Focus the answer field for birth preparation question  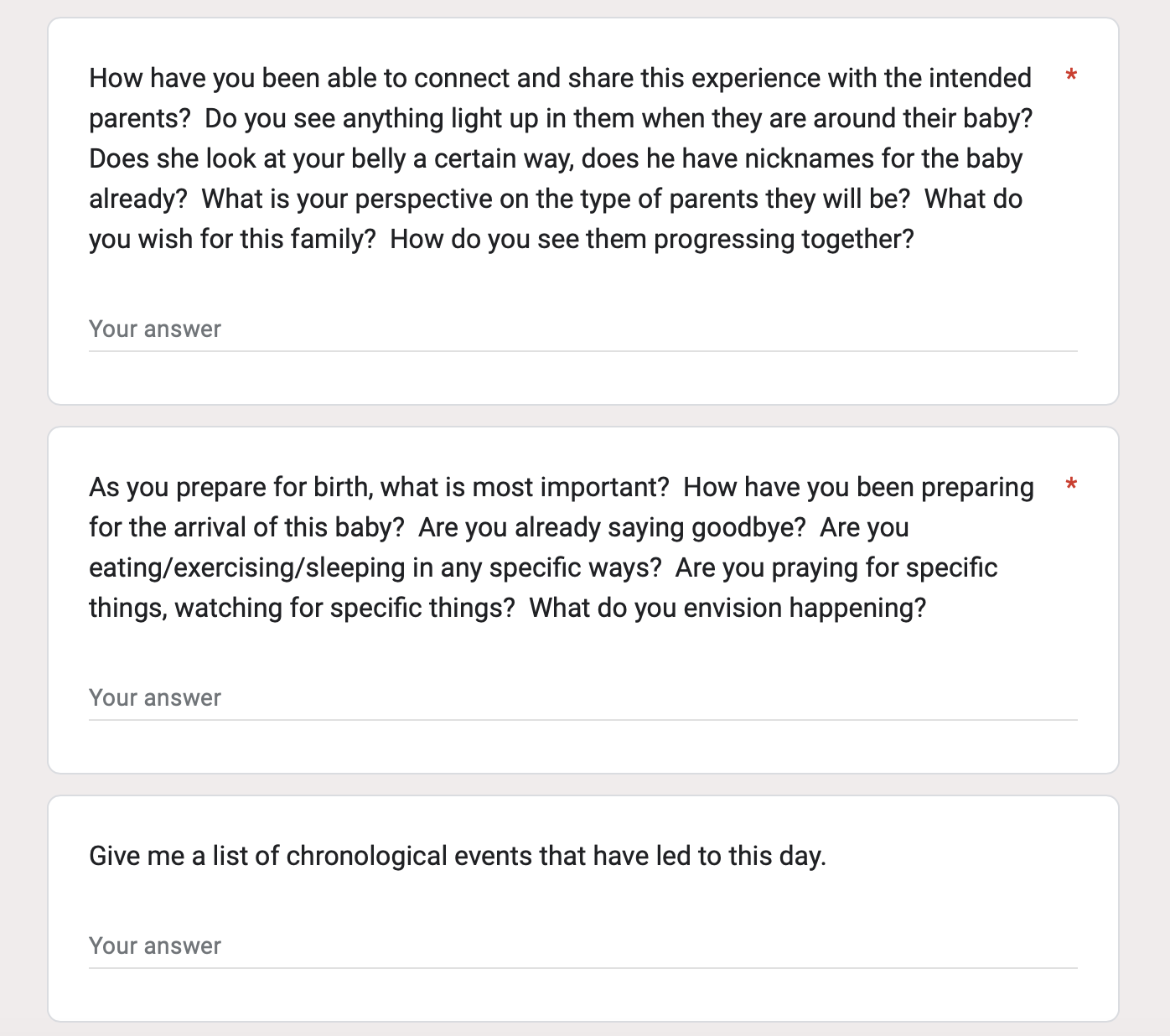point(582,697)
